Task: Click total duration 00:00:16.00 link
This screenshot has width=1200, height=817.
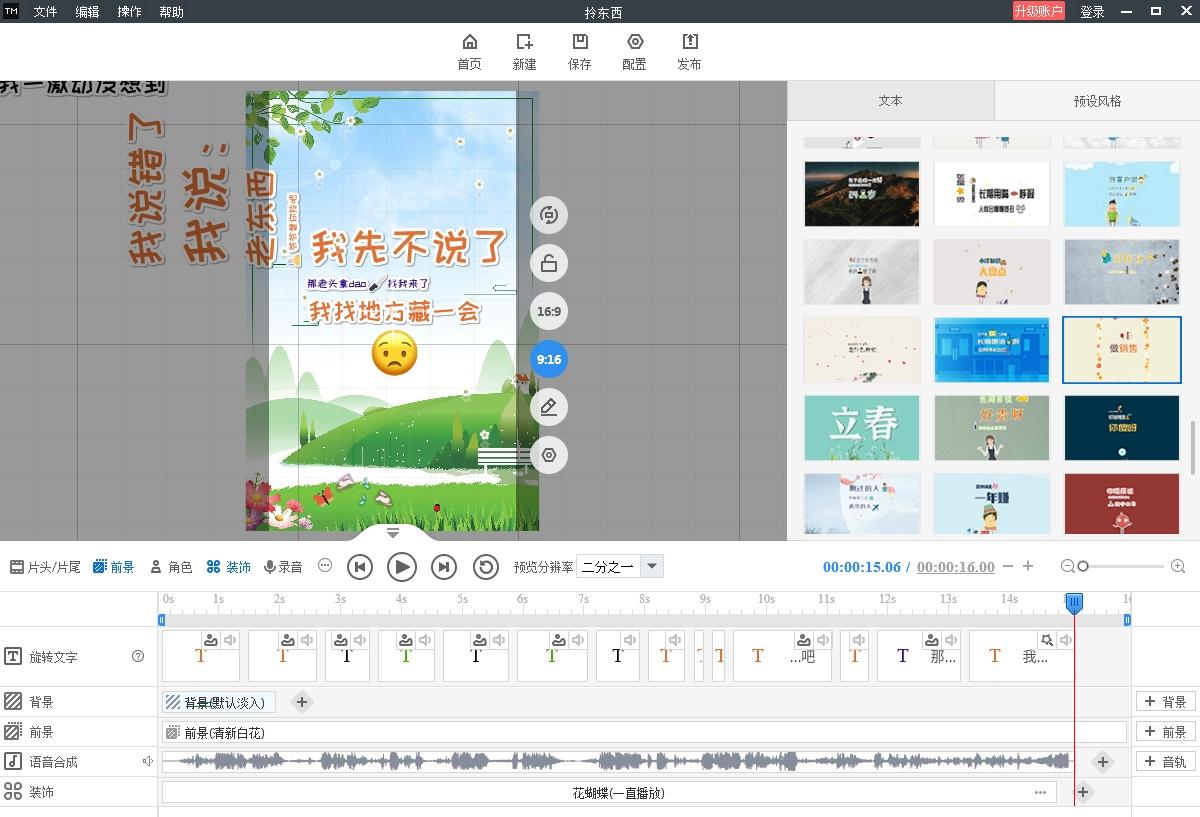Action: pyautogui.click(x=955, y=567)
